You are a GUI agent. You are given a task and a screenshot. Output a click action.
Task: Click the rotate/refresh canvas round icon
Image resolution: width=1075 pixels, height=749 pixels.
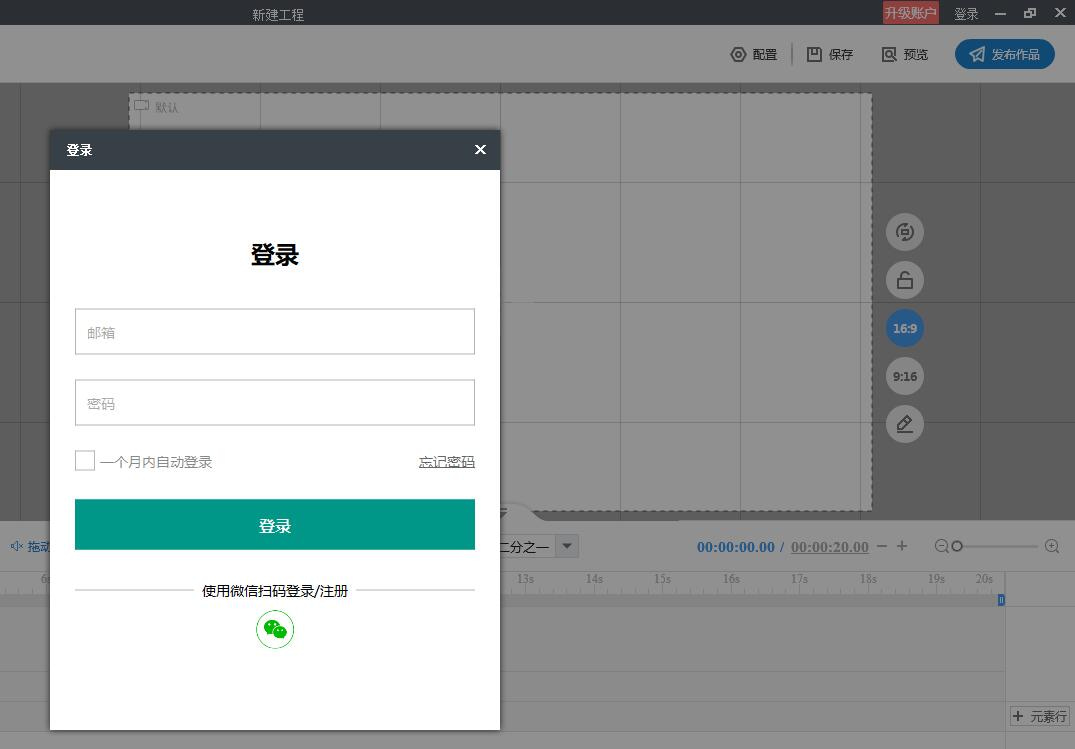pyautogui.click(x=905, y=232)
